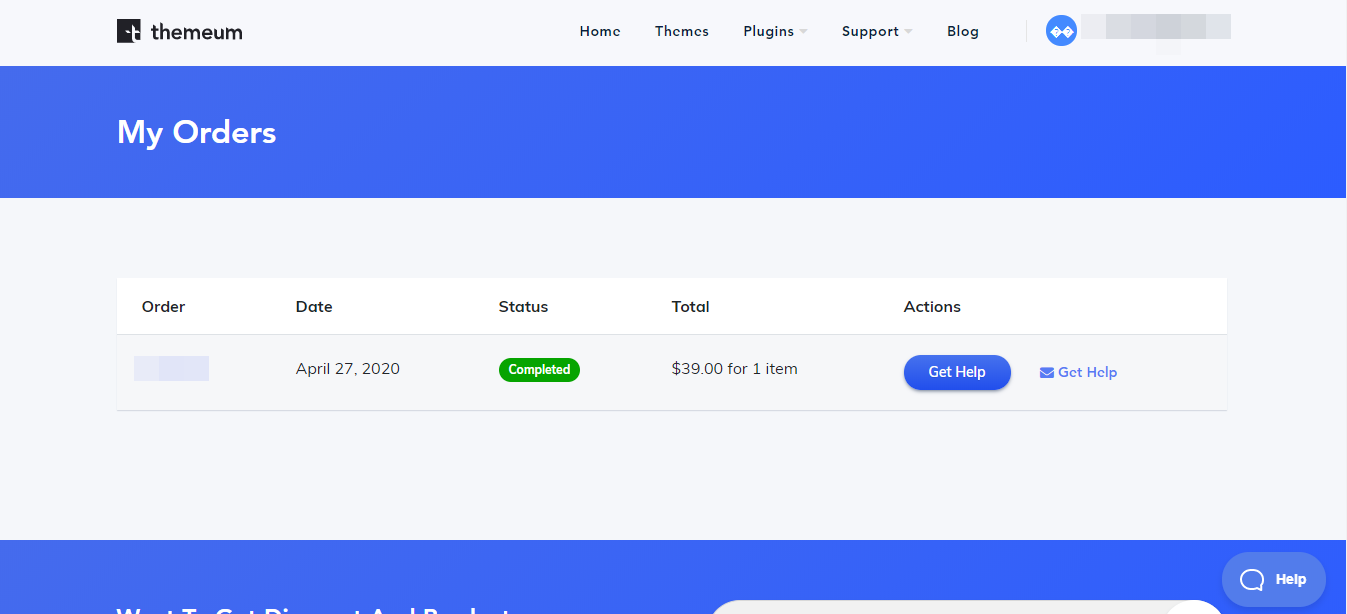Select the date April 27, 2020
The image size is (1347, 614).
[x=348, y=369]
